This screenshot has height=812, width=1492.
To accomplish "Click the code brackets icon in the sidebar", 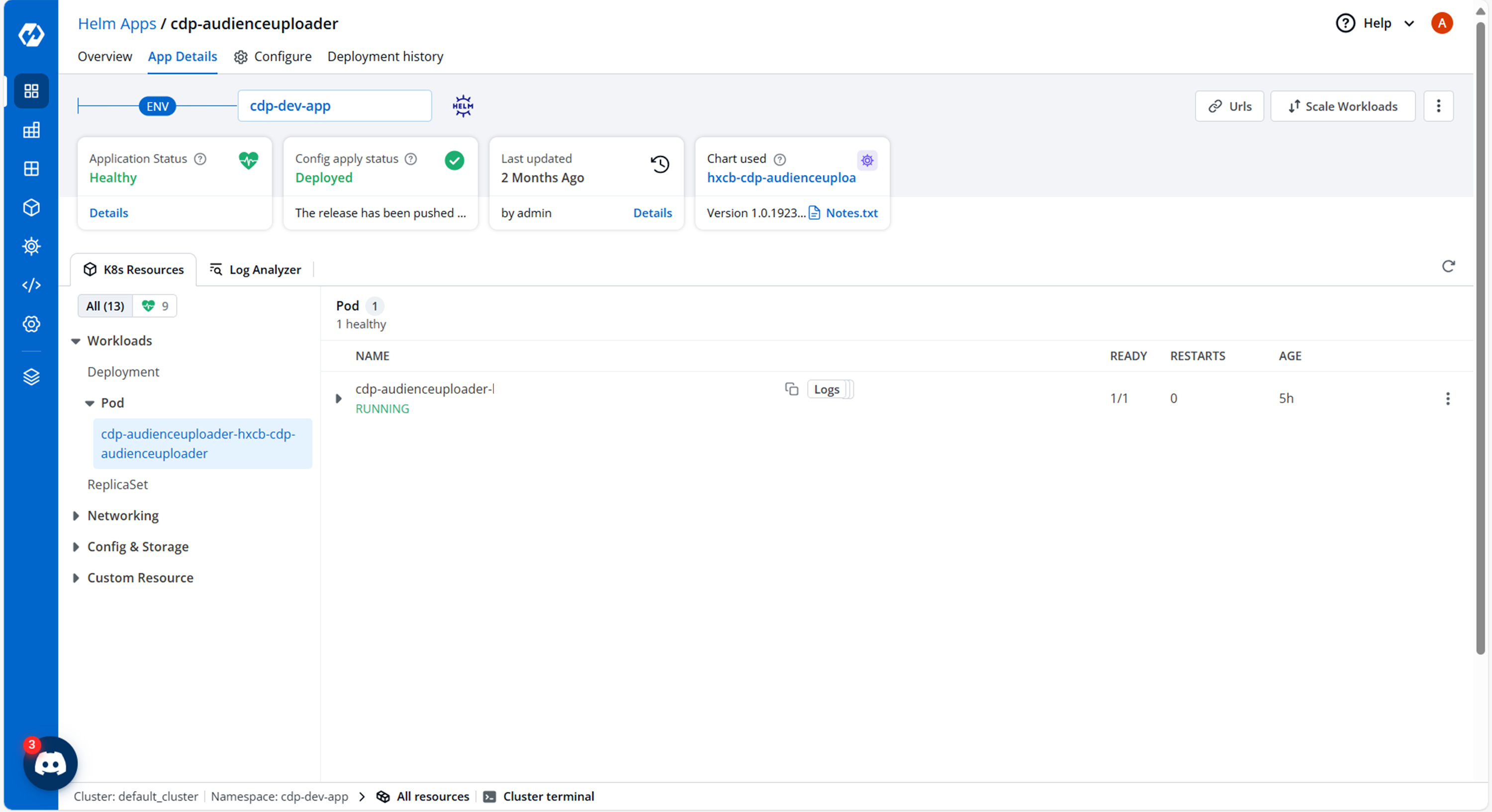I will click(x=31, y=285).
